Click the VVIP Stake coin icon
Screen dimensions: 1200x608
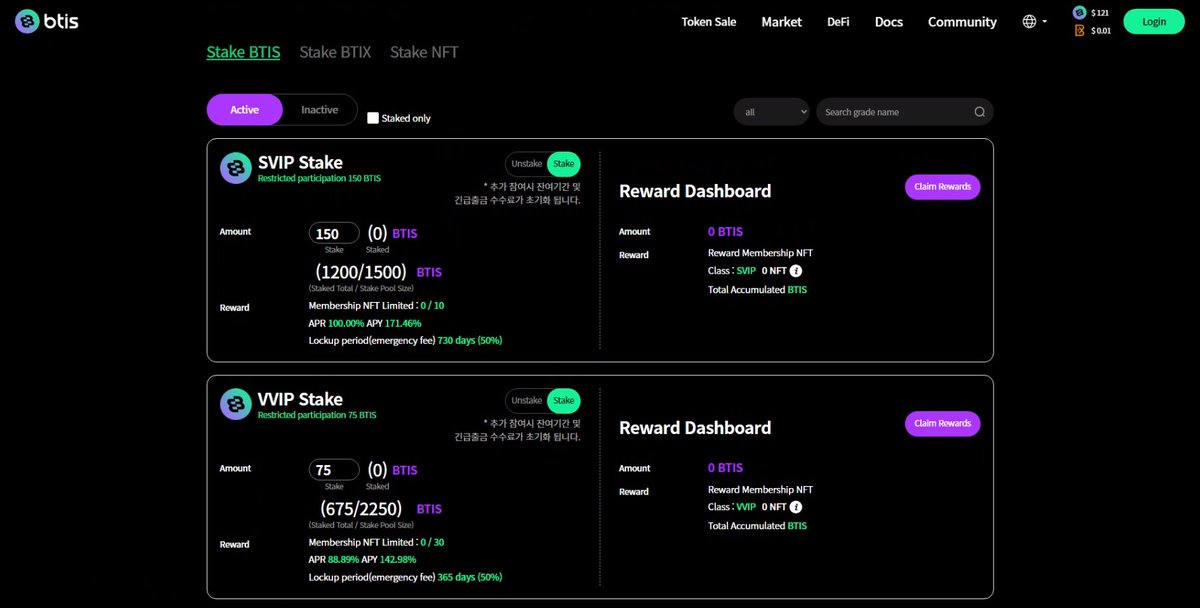click(x=236, y=404)
